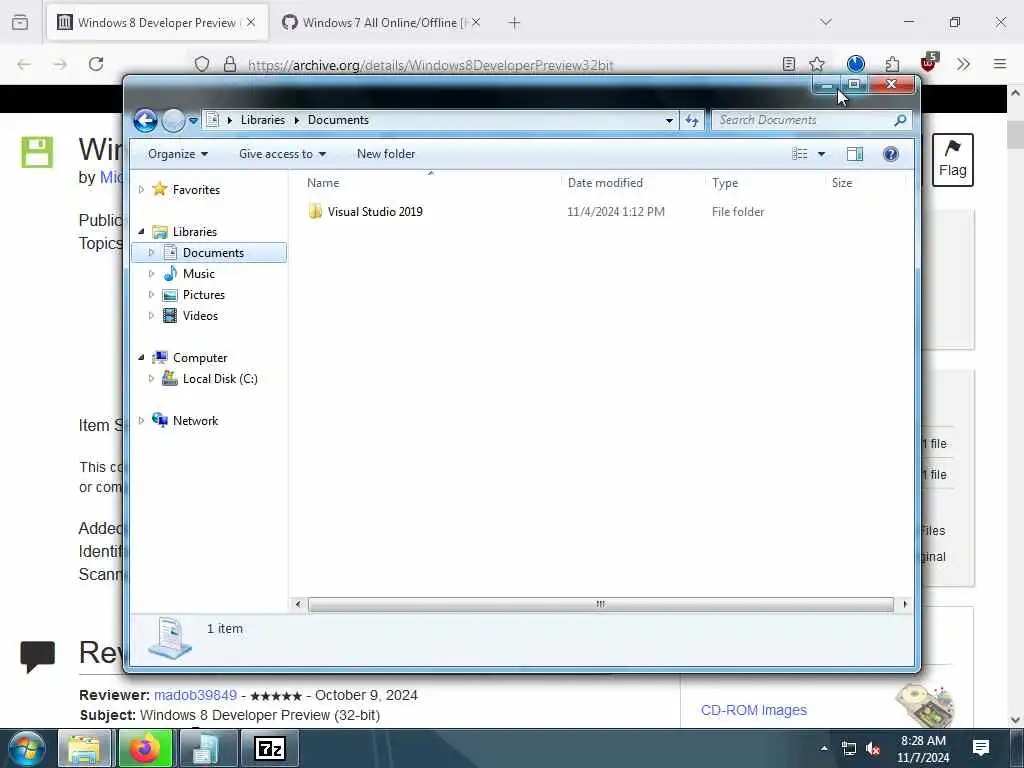Sort by Date modified column header

(x=605, y=183)
